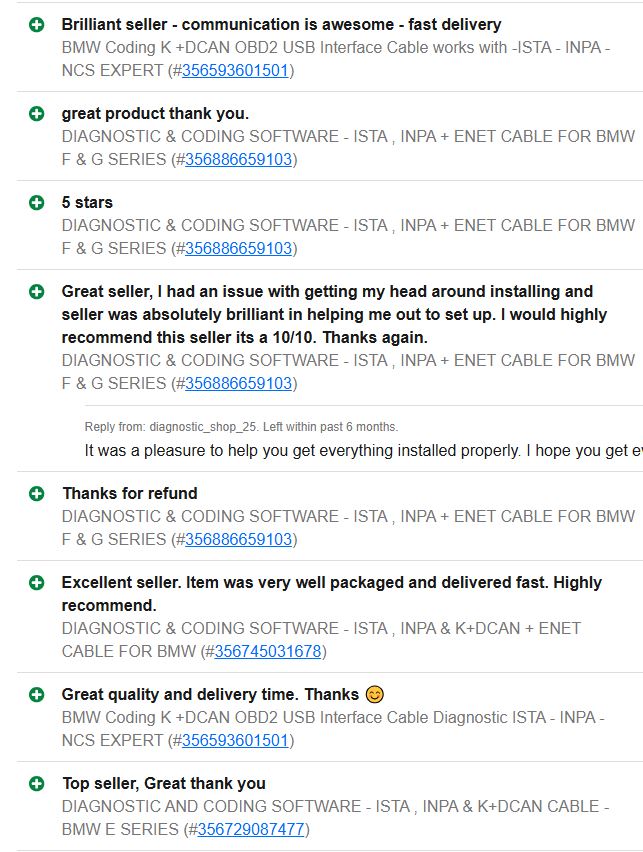Click green plus icon next to 'great product thank you'
This screenshot has height=852, width=643.
tap(36, 114)
